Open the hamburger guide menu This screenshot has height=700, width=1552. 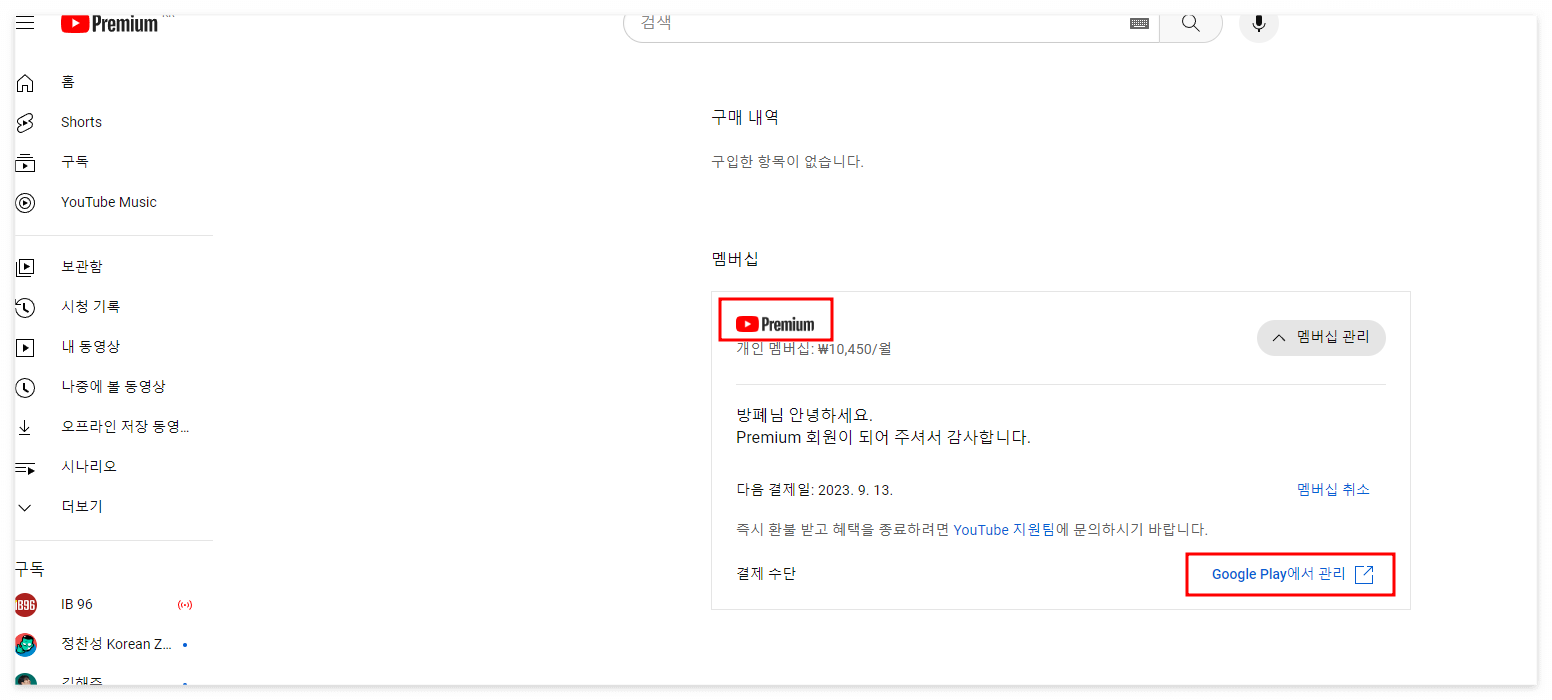[25, 23]
